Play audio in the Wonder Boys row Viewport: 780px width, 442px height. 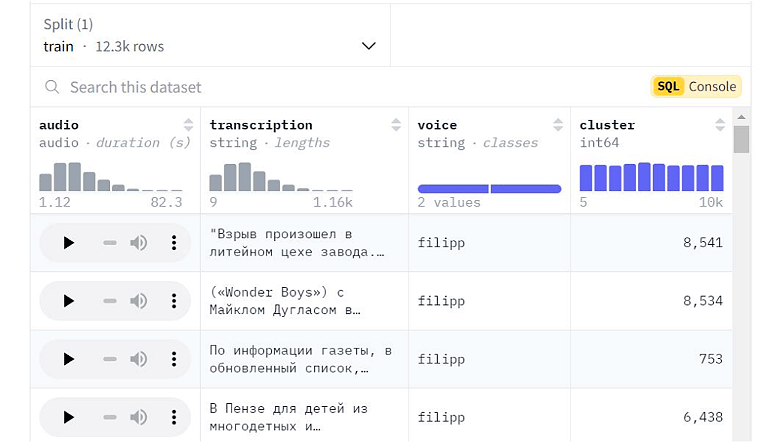tap(68, 301)
